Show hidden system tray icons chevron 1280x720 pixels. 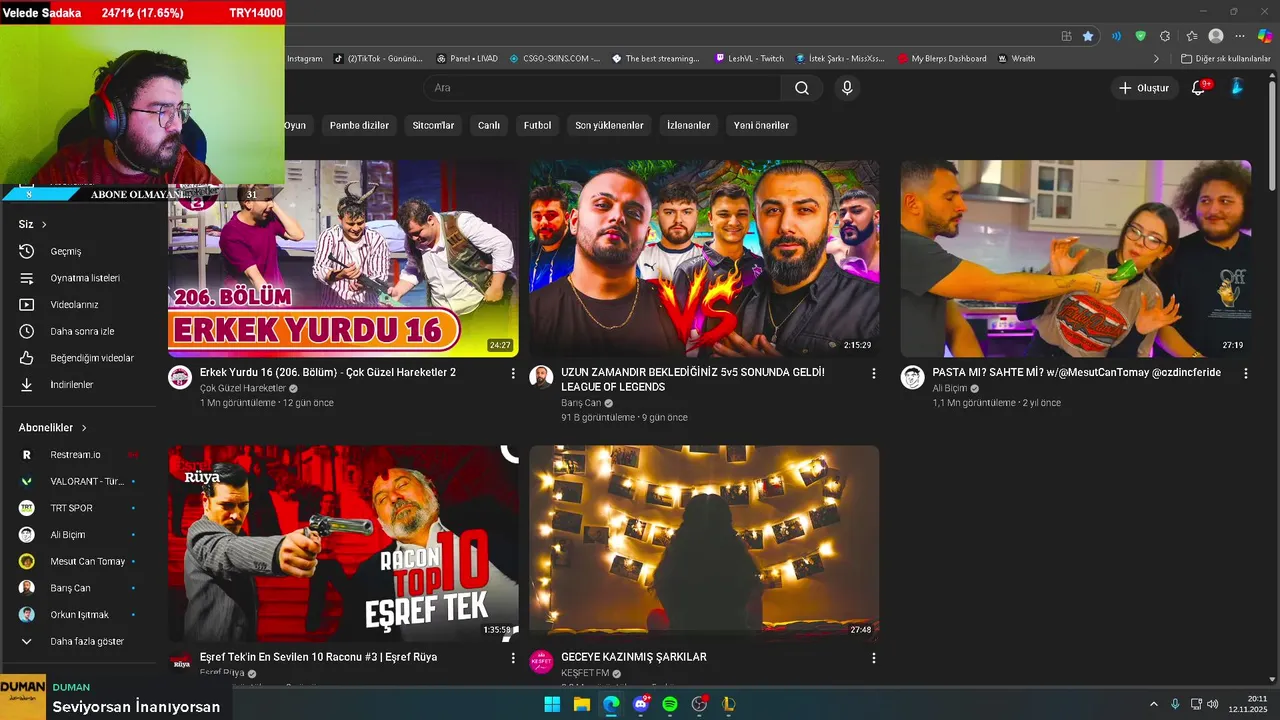(x=1153, y=704)
